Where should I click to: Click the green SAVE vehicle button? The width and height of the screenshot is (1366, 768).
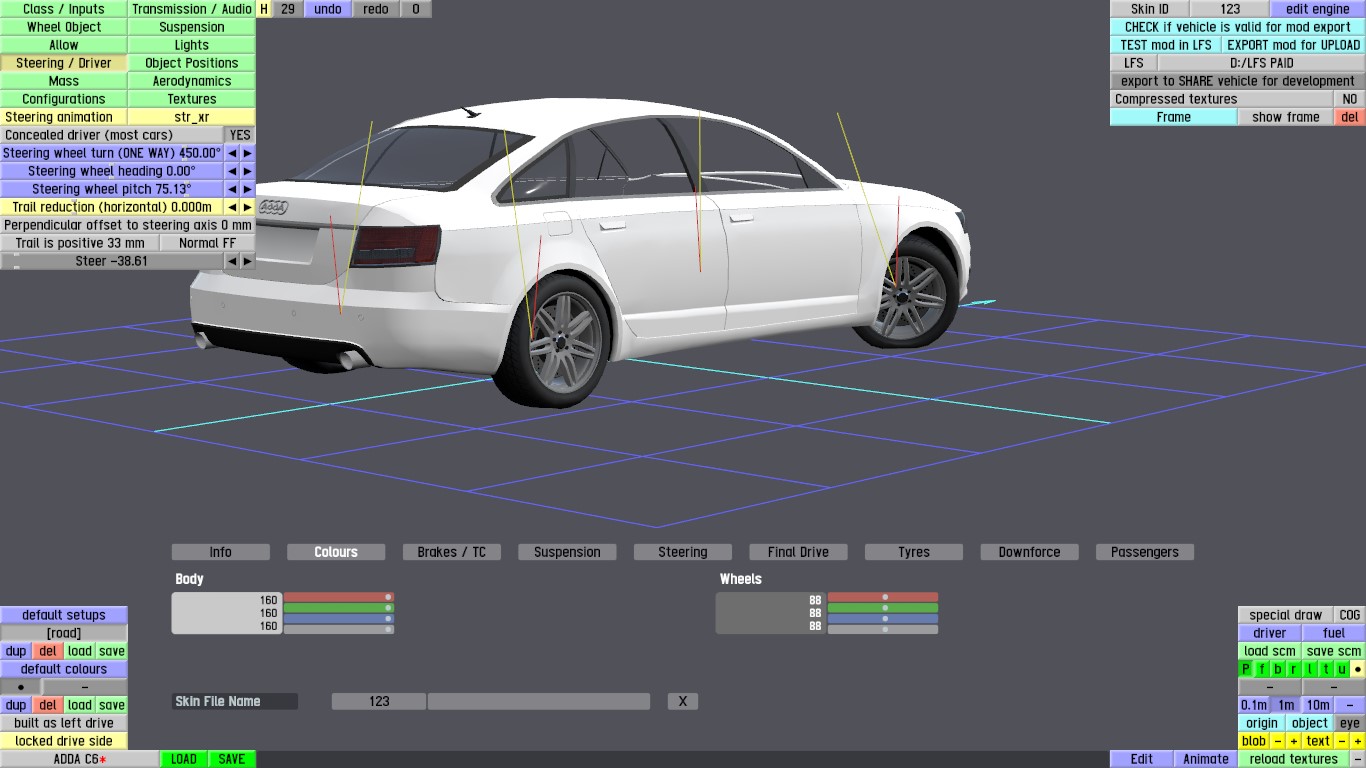(232, 759)
